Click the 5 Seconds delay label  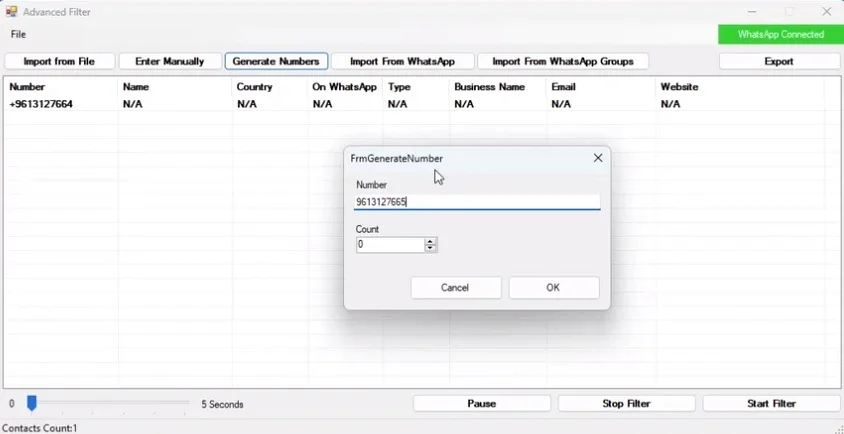point(222,404)
